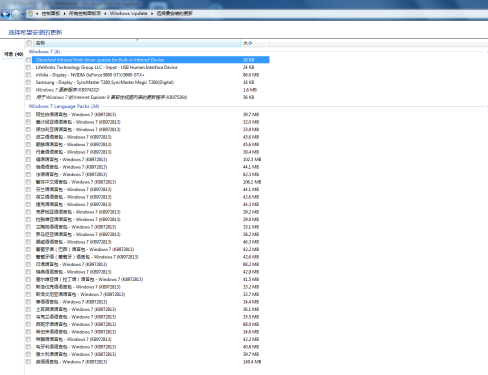
Task: Select the LifeWorks Technology Group LLC row text
Action: click(x=107, y=67)
